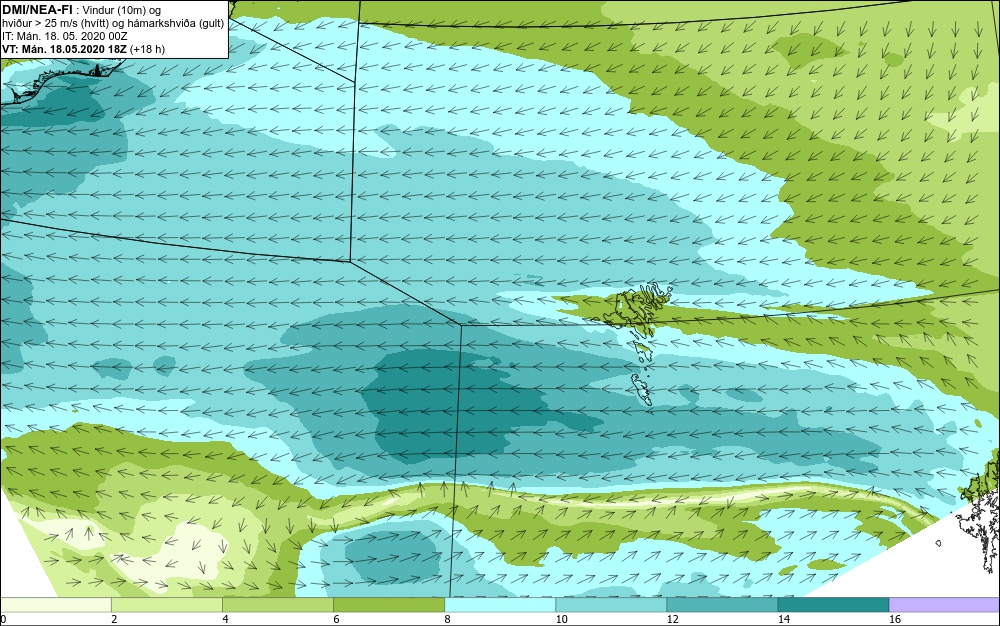Click the 4–6 m/s green legend swatch
Screen dimensions: 1000x626
(x=278, y=605)
